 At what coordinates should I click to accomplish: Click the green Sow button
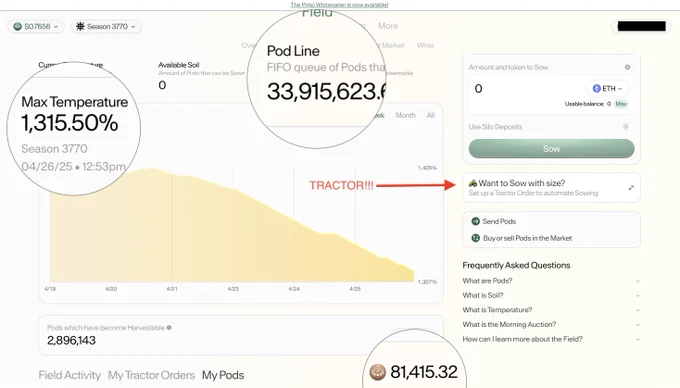[x=551, y=149]
